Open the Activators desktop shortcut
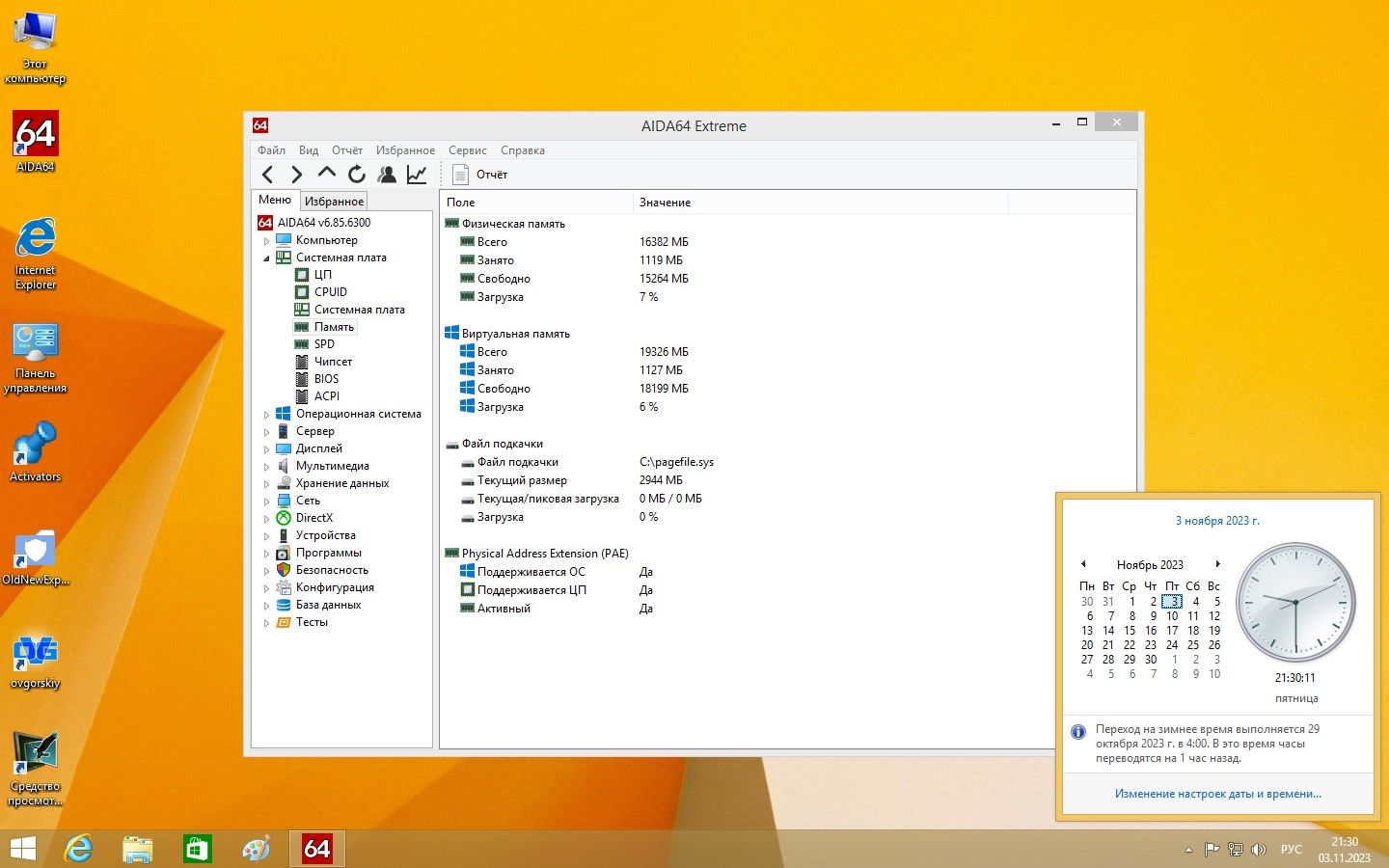The image size is (1389, 868). [x=35, y=451]
